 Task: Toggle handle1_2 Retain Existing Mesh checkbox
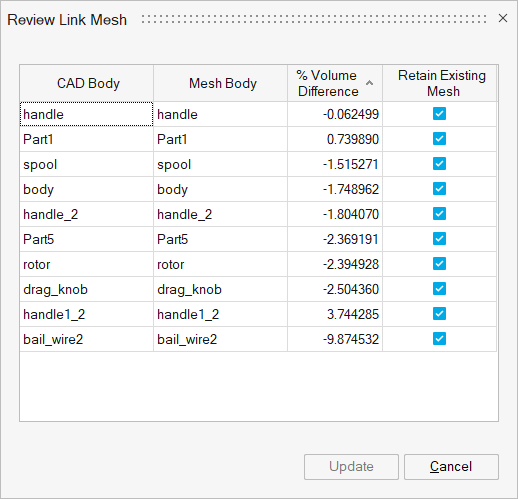pyautogui.click(x=439, y=314)
